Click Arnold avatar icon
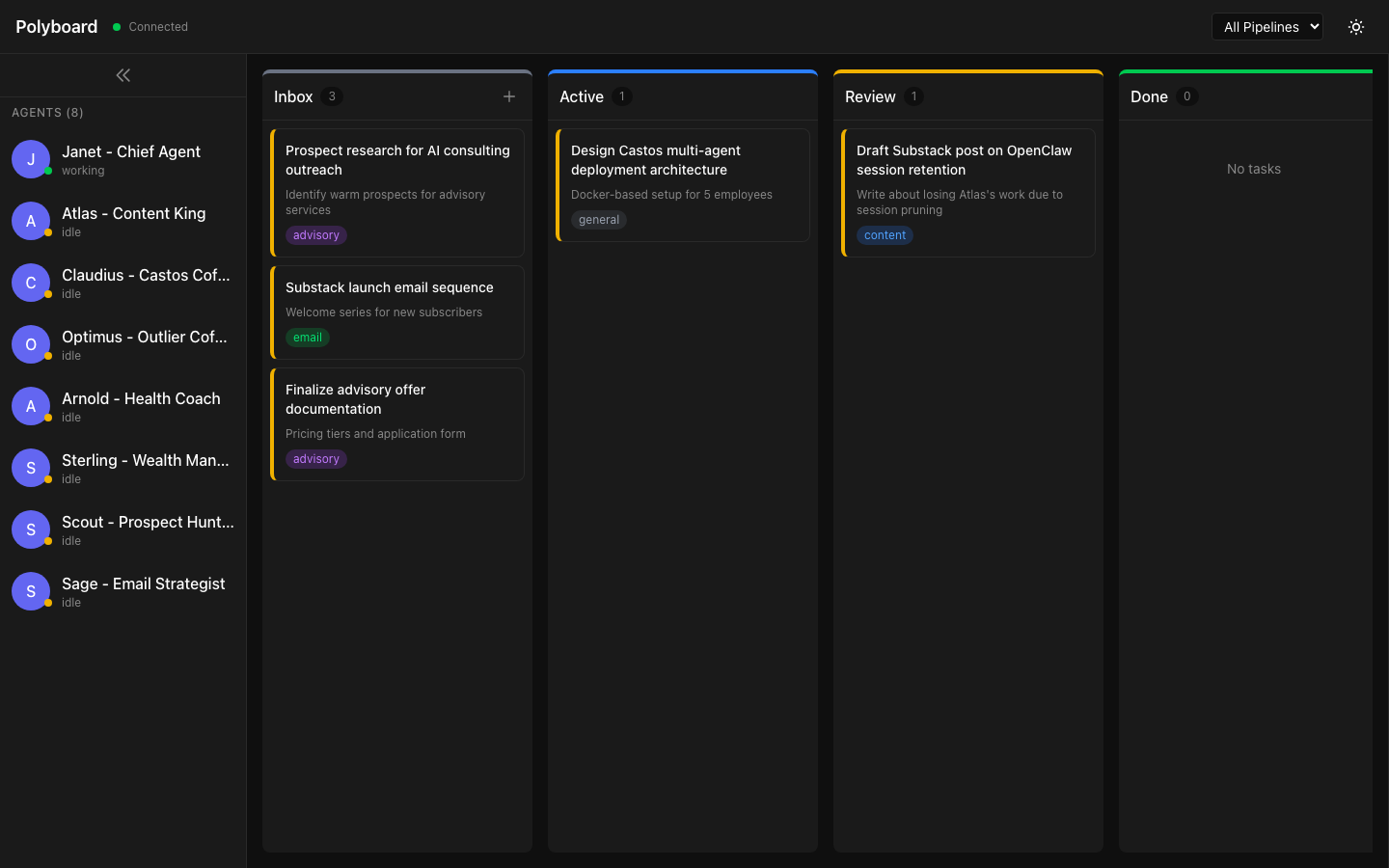 click(x=31, y=406)
